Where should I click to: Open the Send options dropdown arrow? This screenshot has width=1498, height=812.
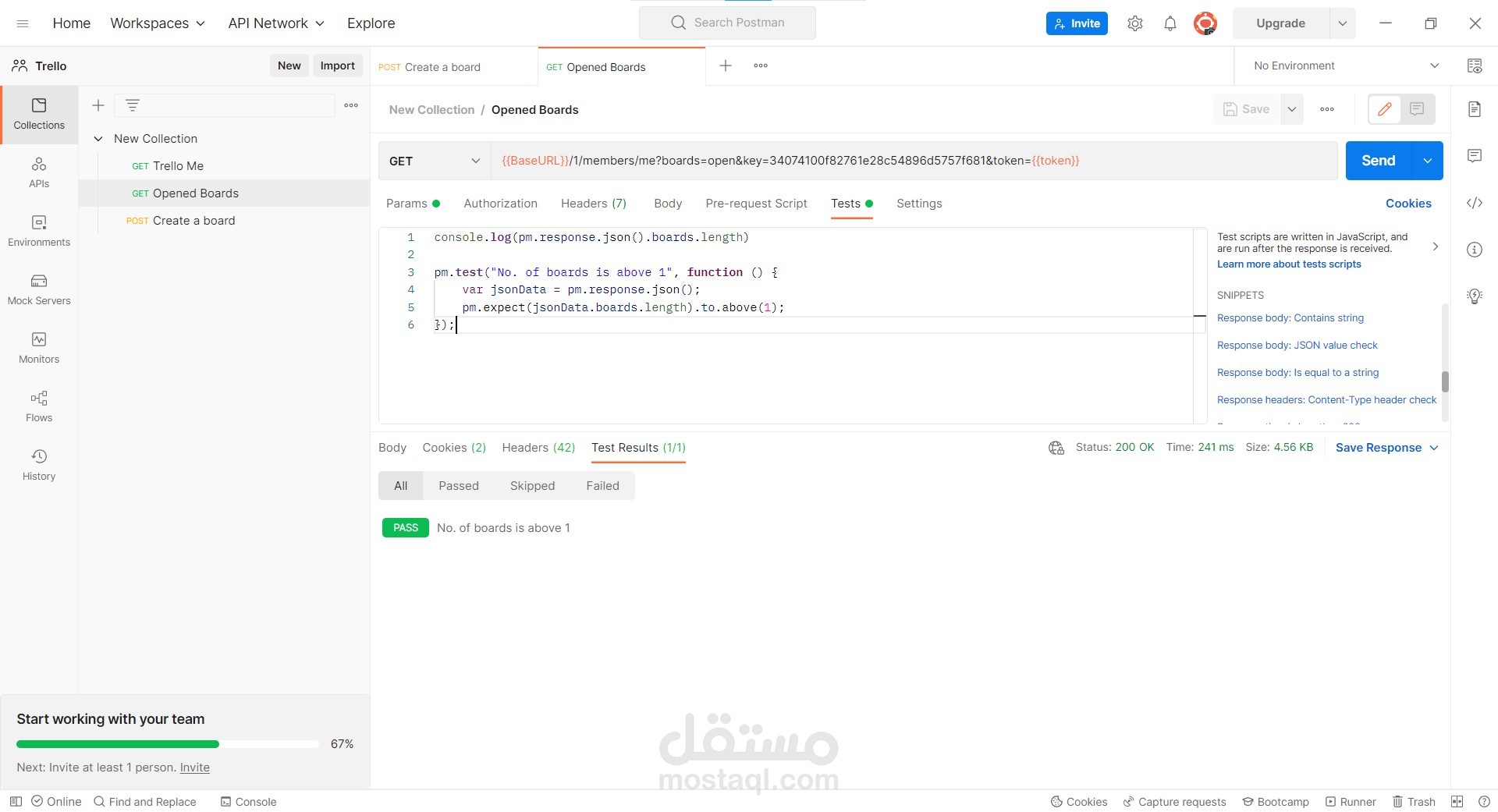pyautogui.click(x=1428, y=161)
